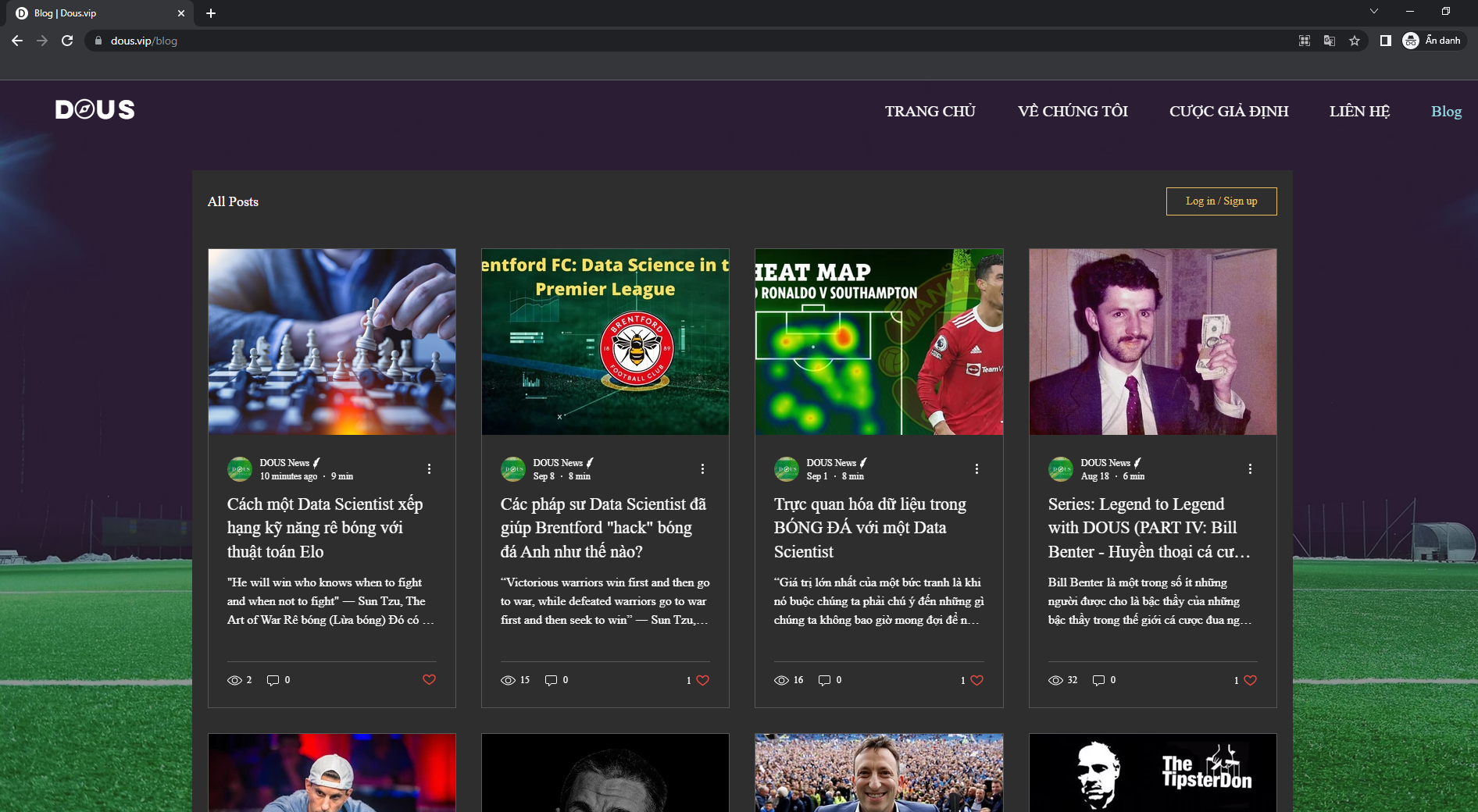Click the Log in / Sign up button
This screenshot has width=1478, height=812.
pyautogui.click(x=1221, y=201)
